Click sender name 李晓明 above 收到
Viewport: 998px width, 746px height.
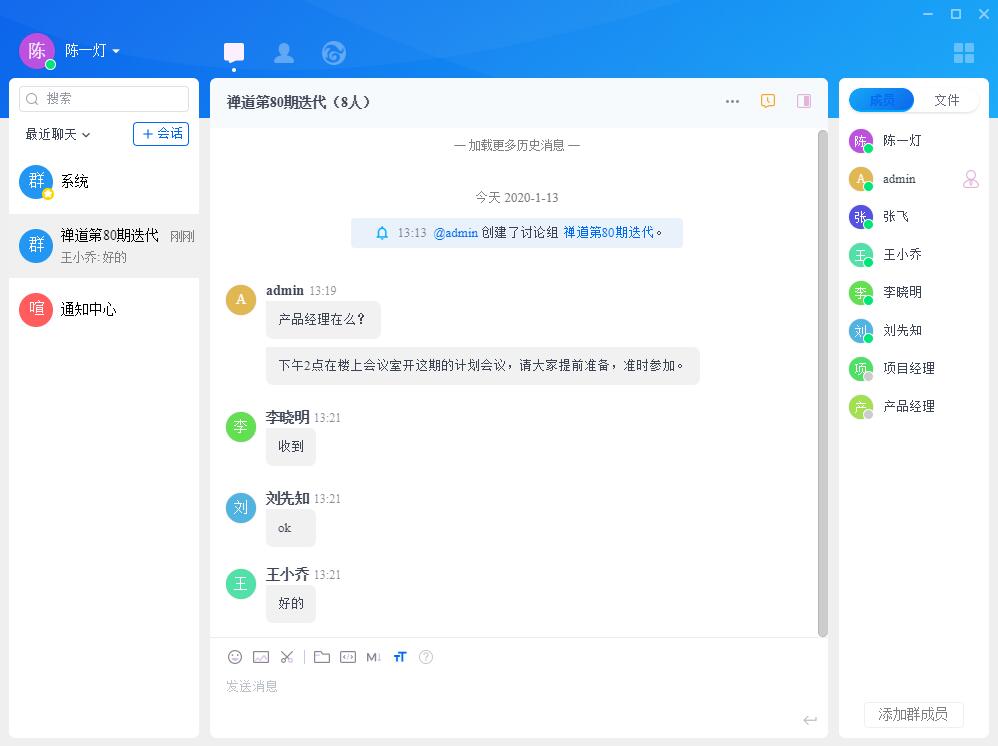(288, 418)
